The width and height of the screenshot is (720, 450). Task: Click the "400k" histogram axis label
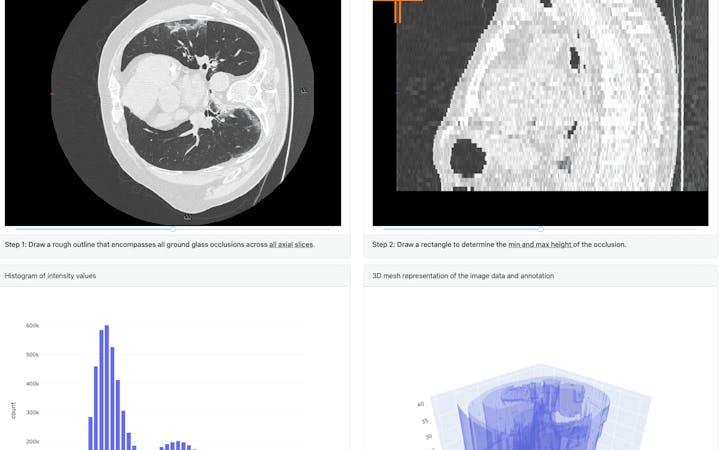(33, 383)
